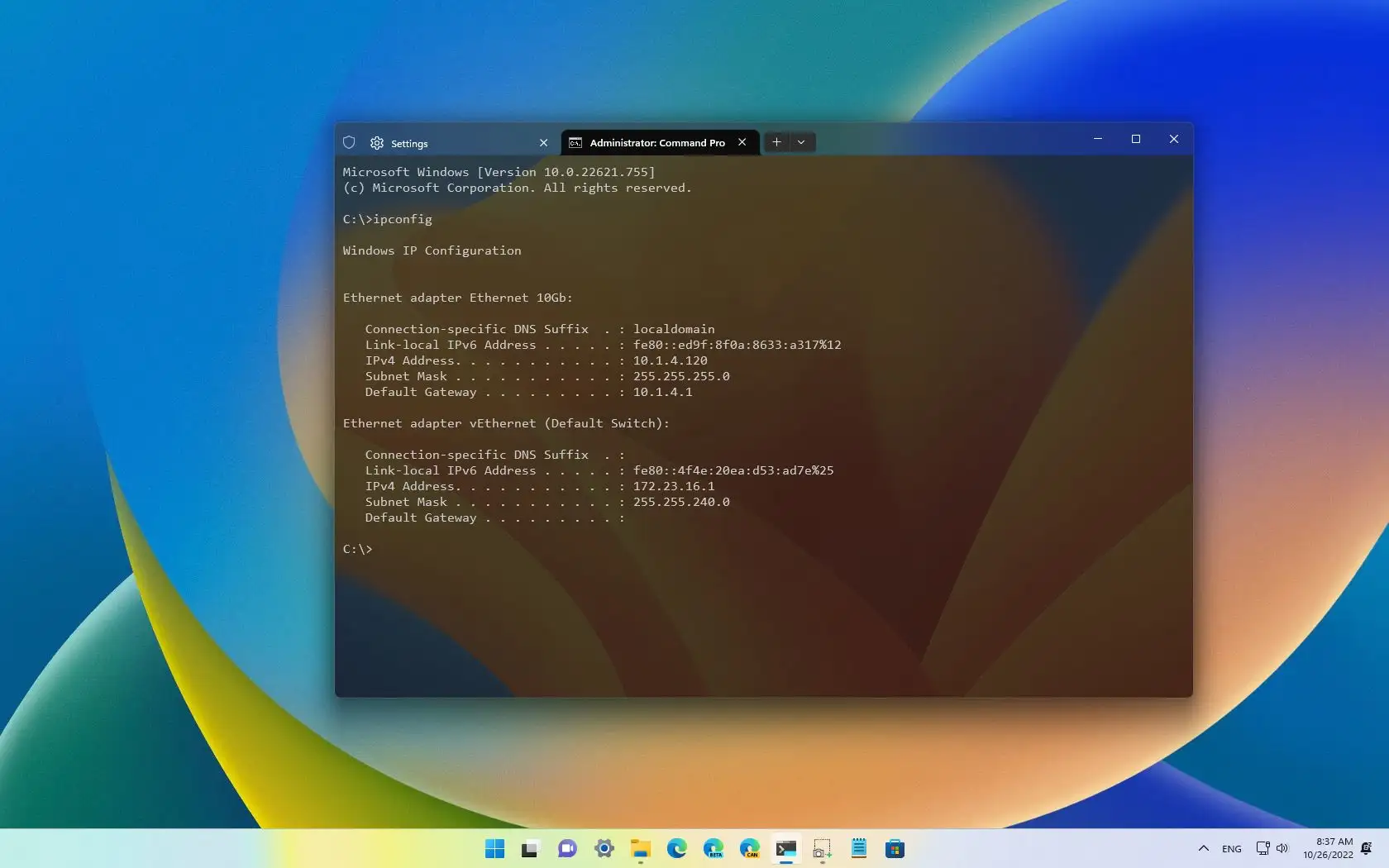Open a new tab in Windows Terminal

(776, 142)
